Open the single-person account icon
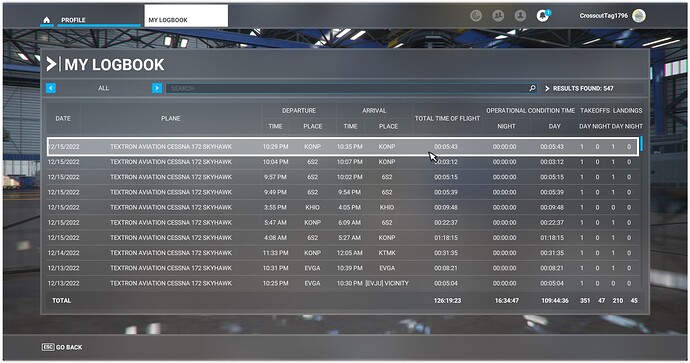Viewport: 690px width, 363px height. [x=520, y=16]
